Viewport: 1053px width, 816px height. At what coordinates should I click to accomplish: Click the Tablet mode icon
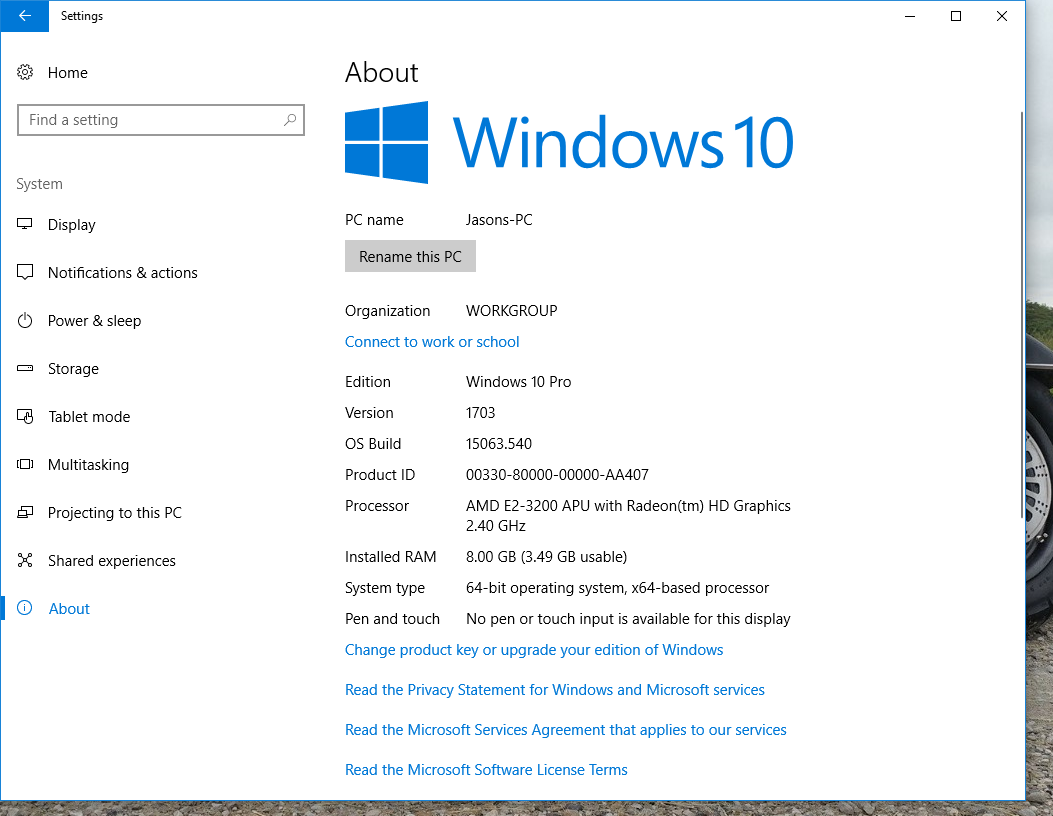click(x=26, y=417)
